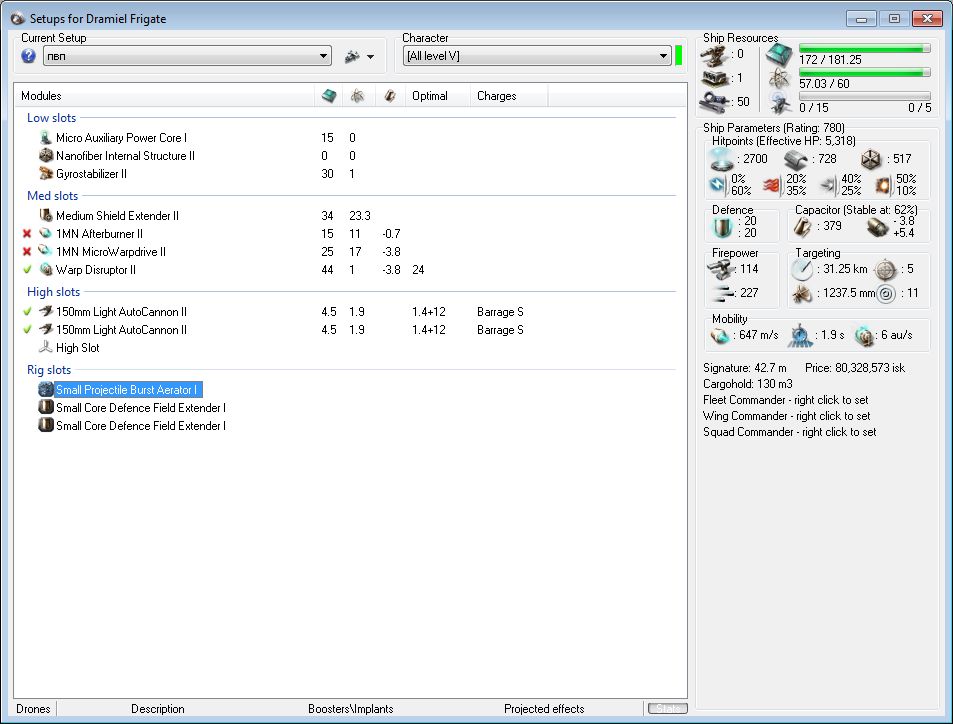Click the Micro Auxiliary Power Core icon
This screenshot has height=724, width=953.
pyautogui.click(x=46, y=137)
